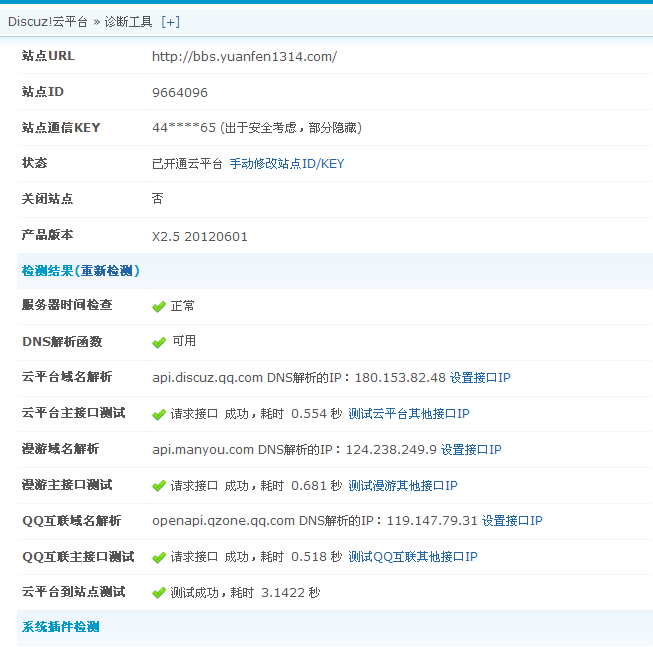Click the site URL http://bbs.yuanfen1314.com/

point(244,56)
